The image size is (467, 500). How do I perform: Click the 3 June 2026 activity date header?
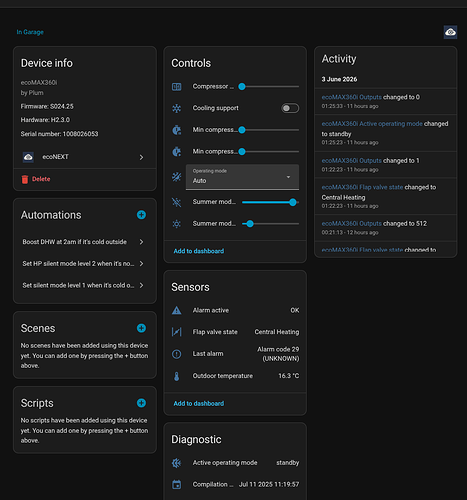pos(339,79)
